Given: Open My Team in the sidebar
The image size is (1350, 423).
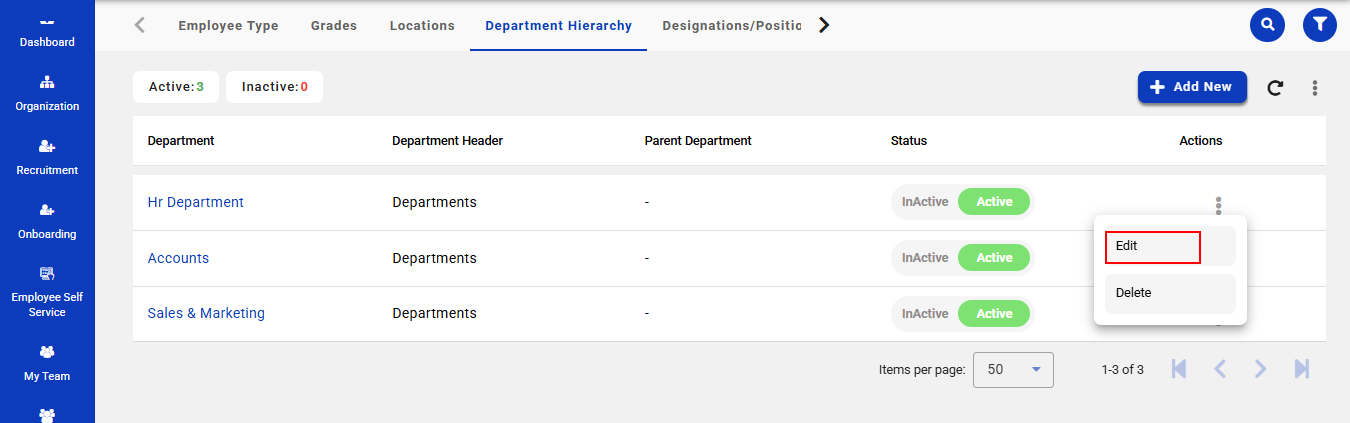Looking at the screenshot, I should [x=47, y=363].
